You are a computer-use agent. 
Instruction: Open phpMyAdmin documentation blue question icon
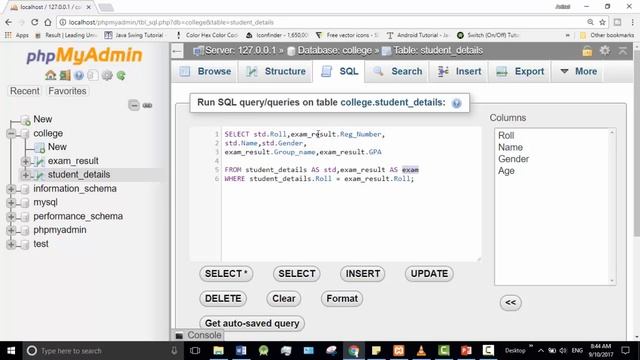coord(79,75)
